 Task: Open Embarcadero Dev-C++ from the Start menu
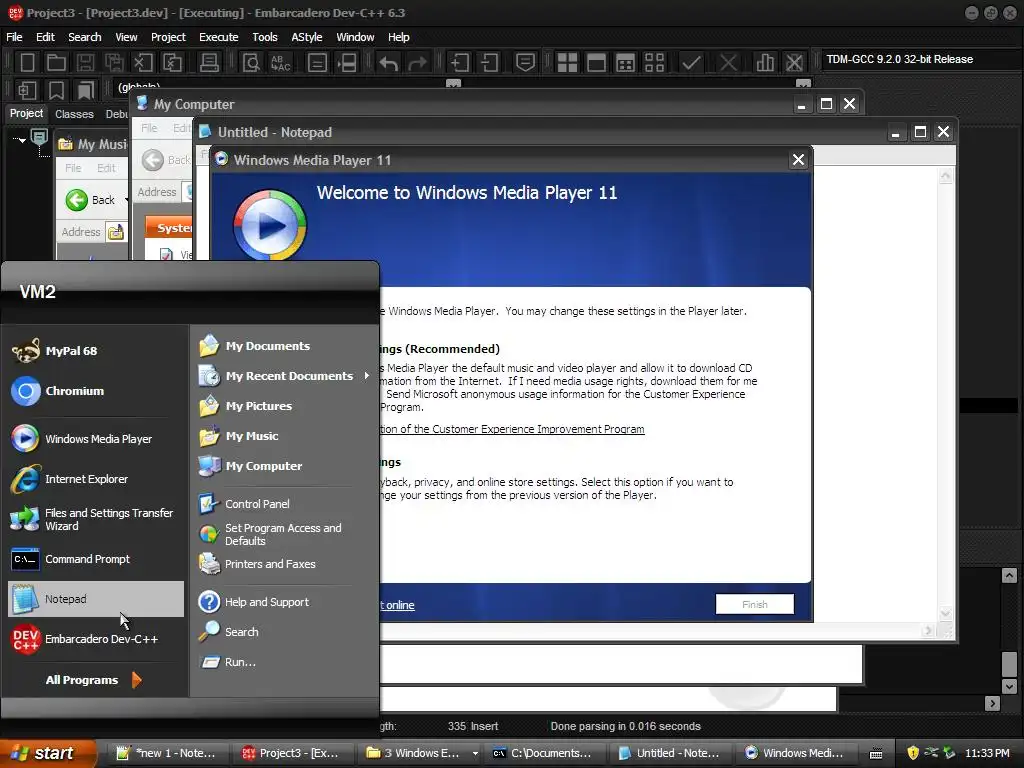tap(96, 639)
